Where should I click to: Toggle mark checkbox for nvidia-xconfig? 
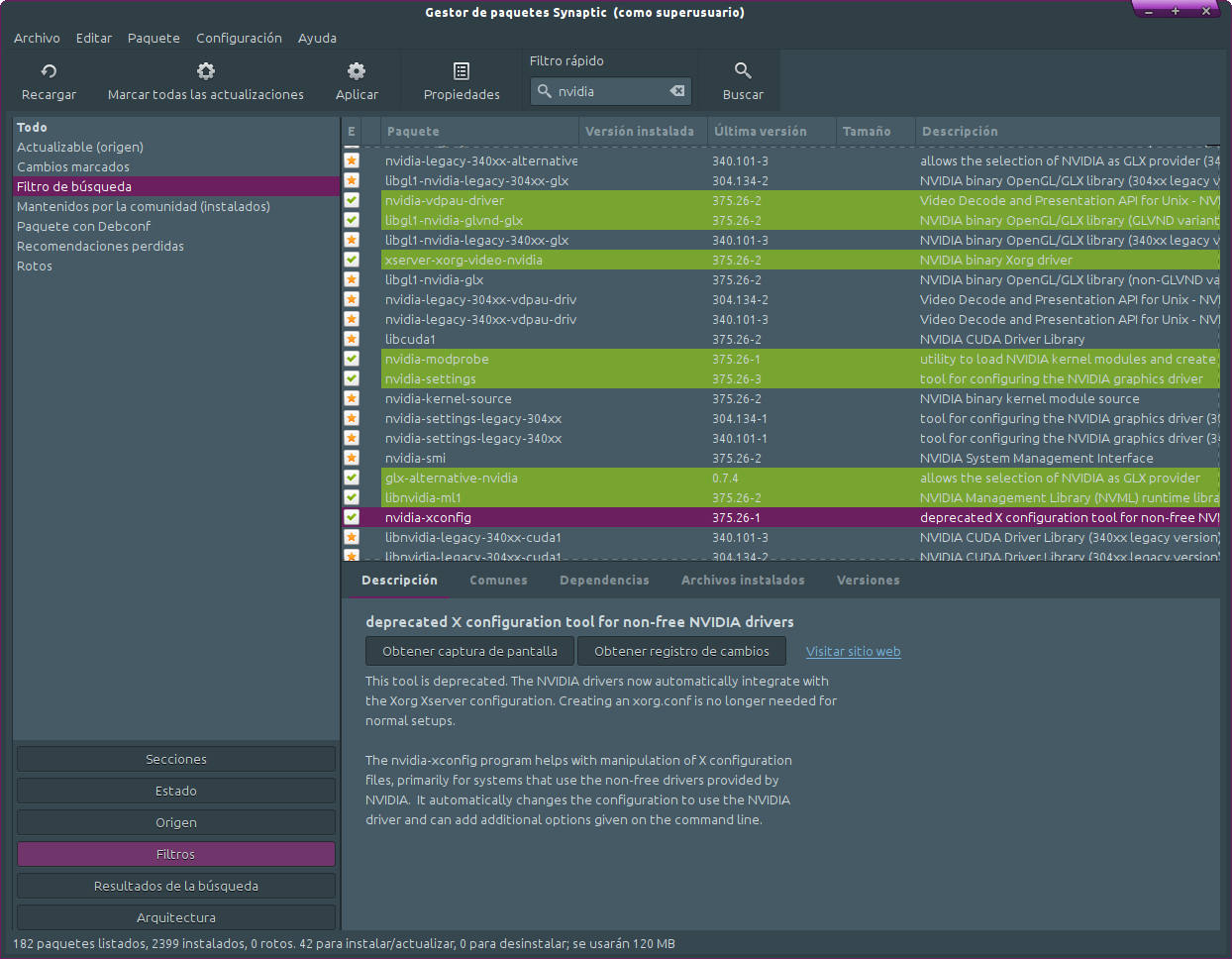352,517
